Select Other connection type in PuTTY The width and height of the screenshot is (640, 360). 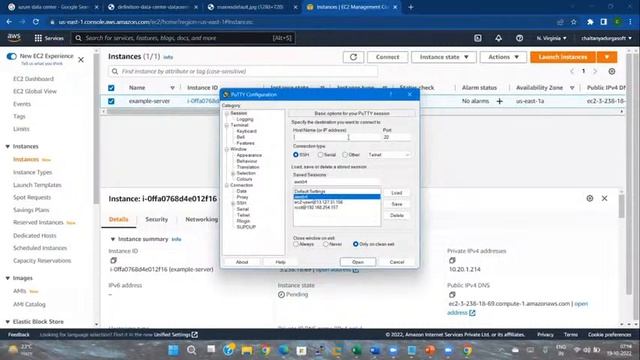[x=345, y=155]
